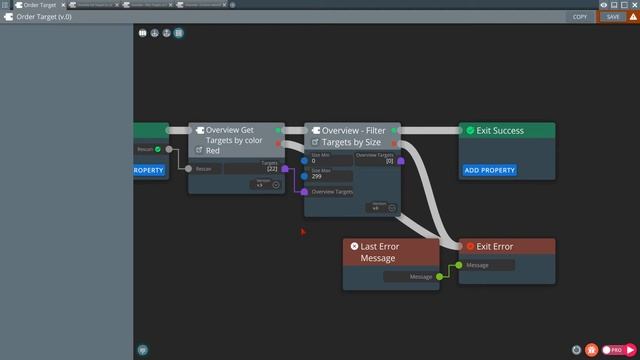Click the X icon on Last Error Message
Image resolution: width=640 pixels, height=360 pixels.
tap(354, 246)
